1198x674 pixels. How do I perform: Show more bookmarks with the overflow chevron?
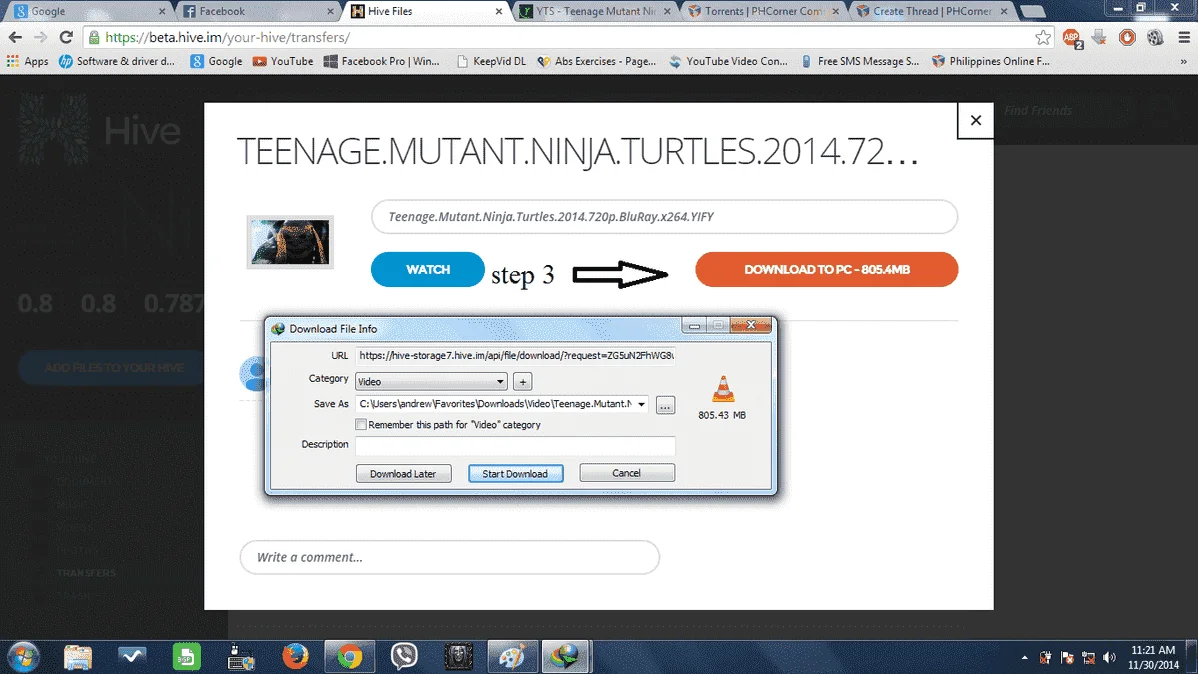click(1183, 61)
